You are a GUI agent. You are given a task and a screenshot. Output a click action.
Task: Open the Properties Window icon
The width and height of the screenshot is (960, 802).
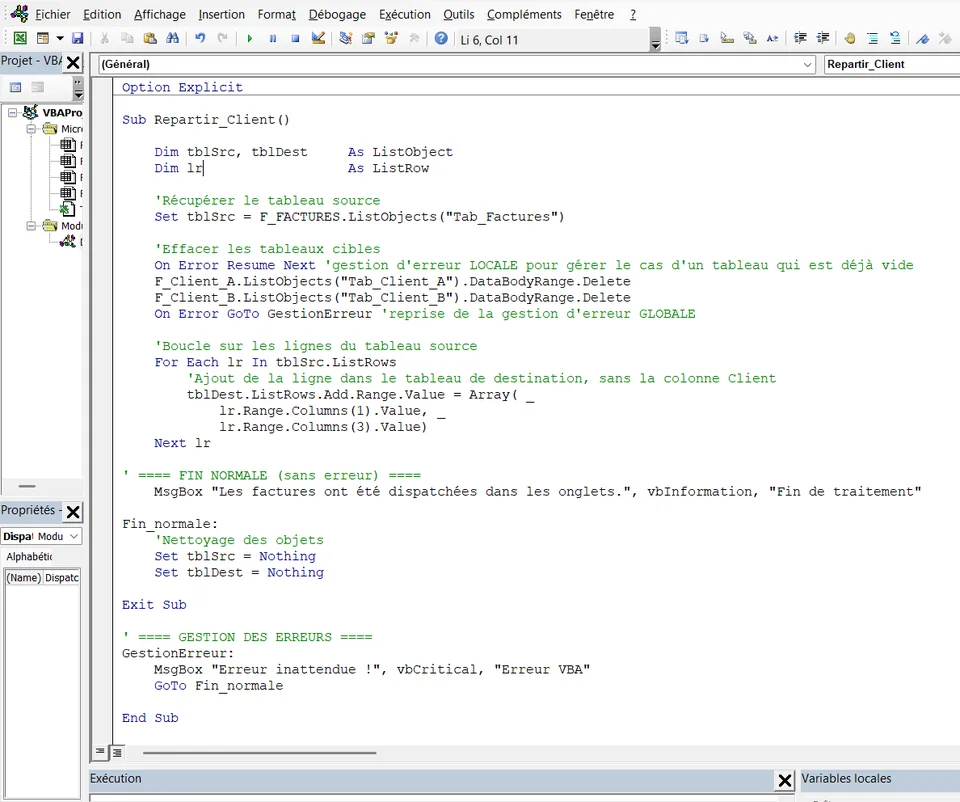[x=368, y=38]
